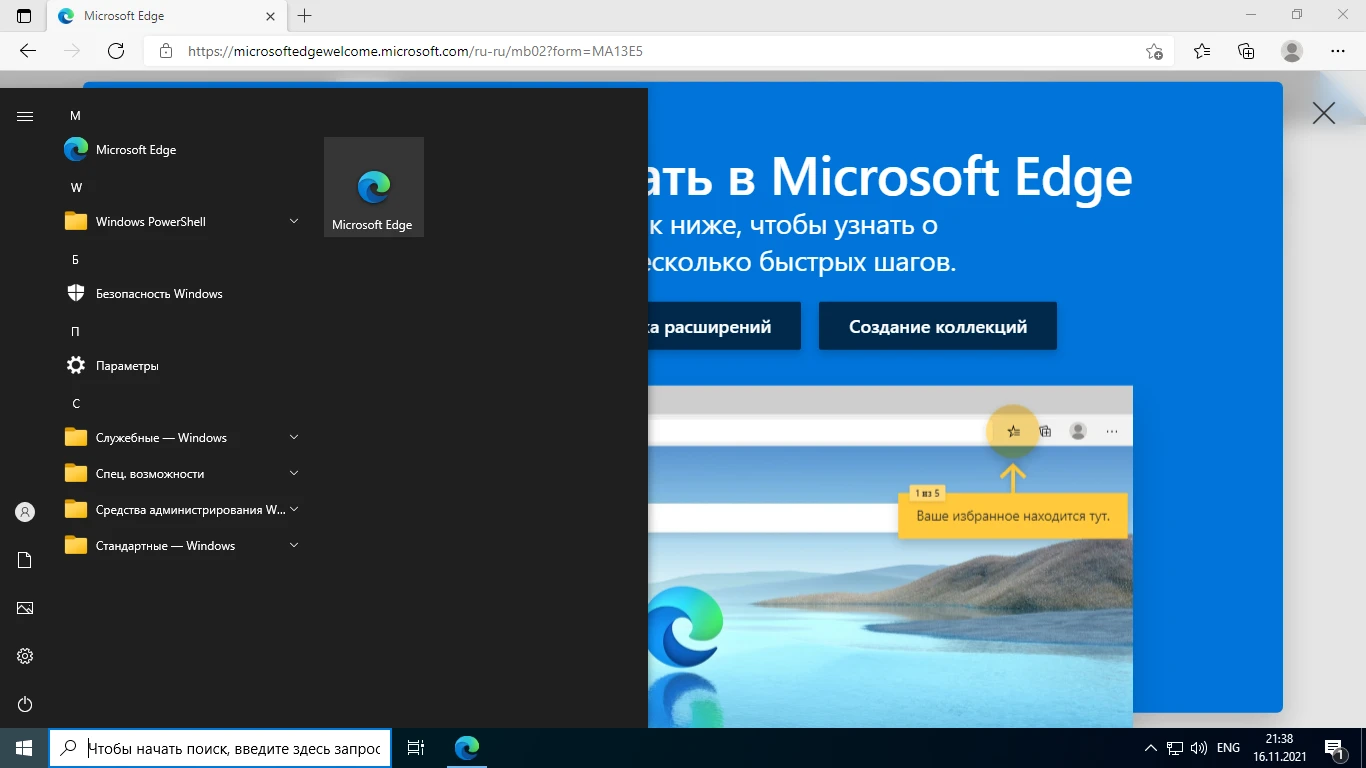Open the Collections icon in Edge toolbar
The image size is (1366, 768).
click(1246, 51)
